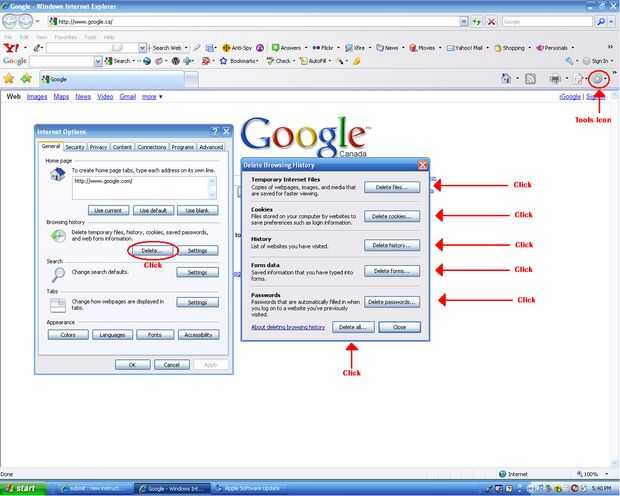Click the Home house icon in command bar
The height and width of the screenshot is (496, 620).
[x=506, y=78]
